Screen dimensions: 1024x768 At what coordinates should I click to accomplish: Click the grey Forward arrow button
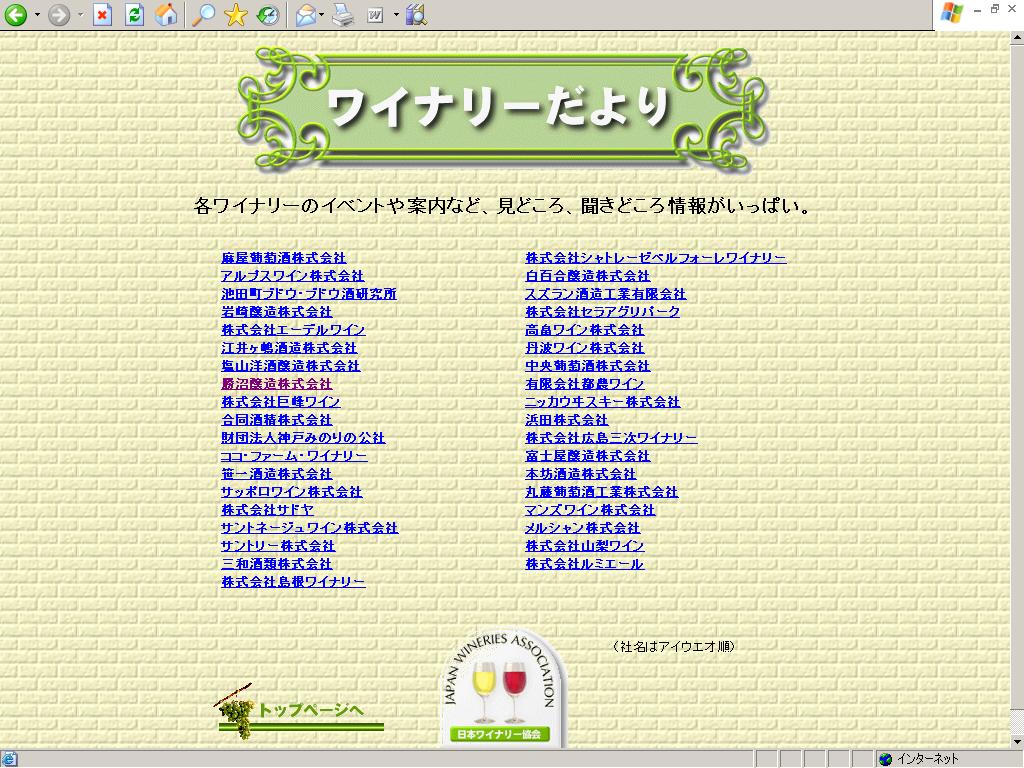point(59,14)
